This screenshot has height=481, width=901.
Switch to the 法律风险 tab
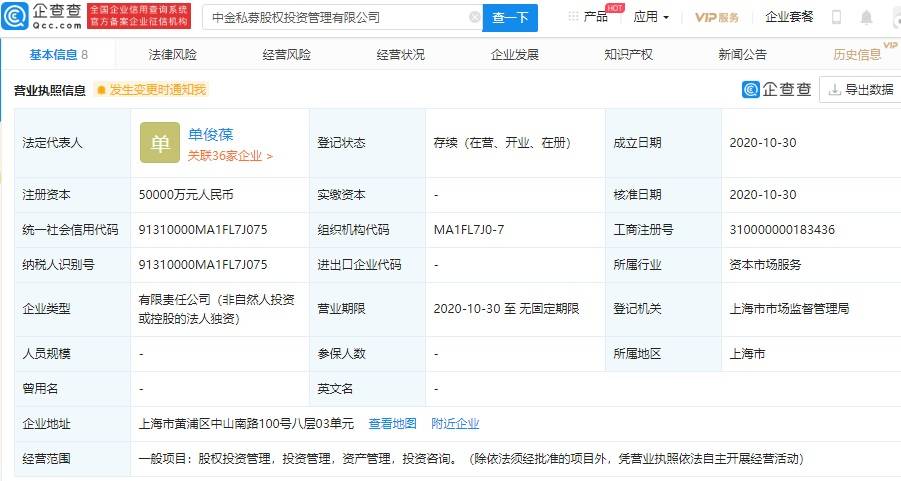(x=172, y=55)
